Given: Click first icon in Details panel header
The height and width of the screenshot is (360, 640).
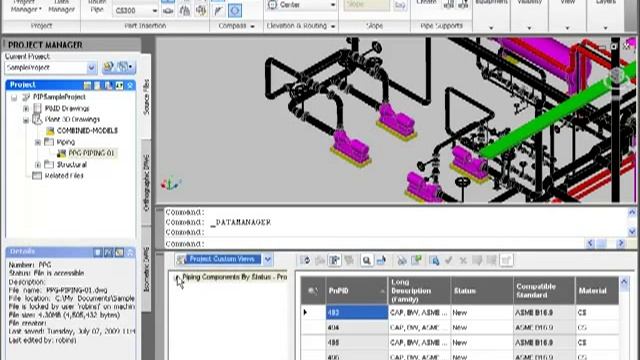Looking at the screenshot, I should [98, 253].
